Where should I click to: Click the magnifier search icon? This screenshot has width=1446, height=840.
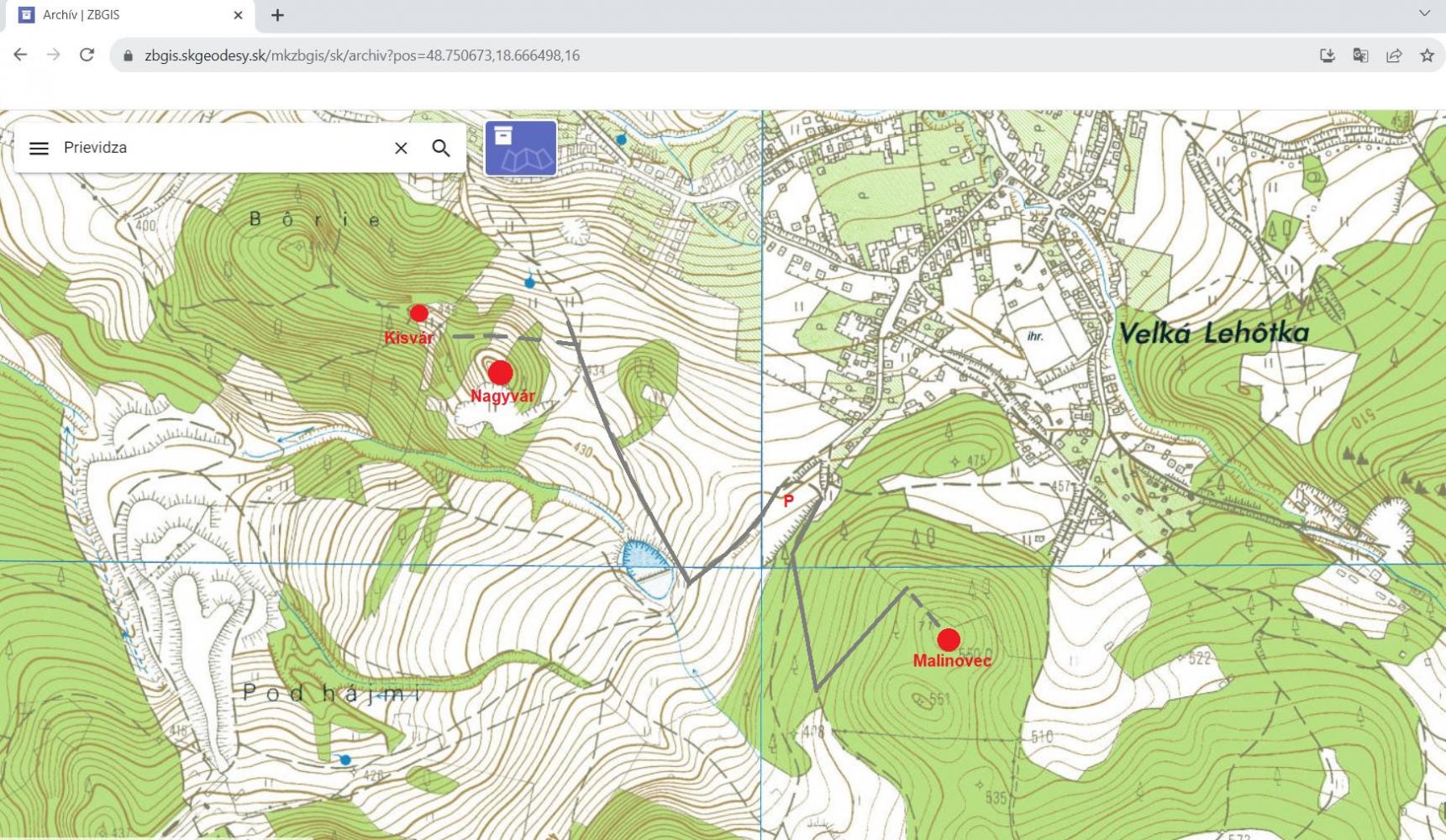pyautogui.click(x=441, y=149)
